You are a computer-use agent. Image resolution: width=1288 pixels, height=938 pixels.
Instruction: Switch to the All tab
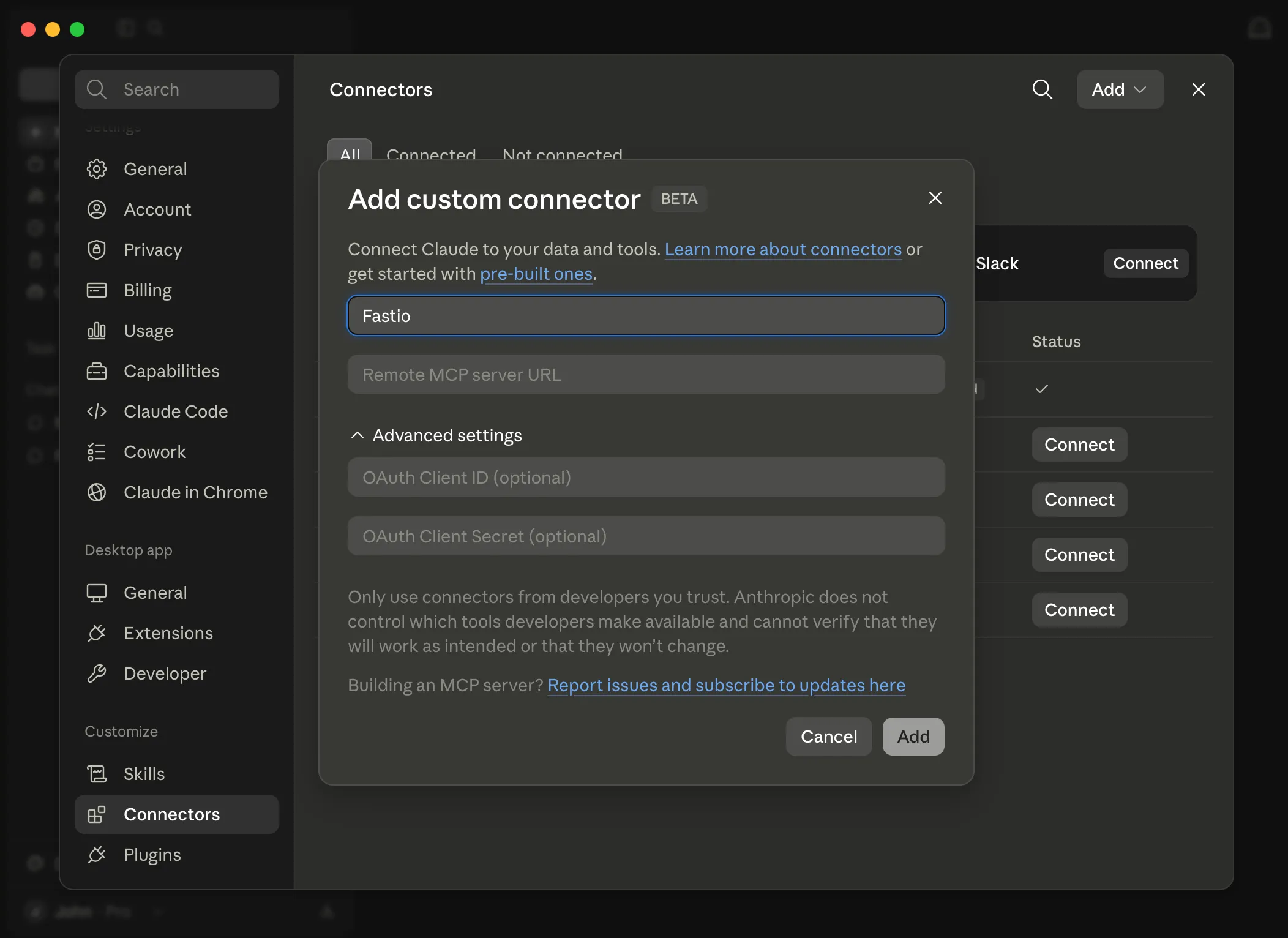[x=350, y=151]
